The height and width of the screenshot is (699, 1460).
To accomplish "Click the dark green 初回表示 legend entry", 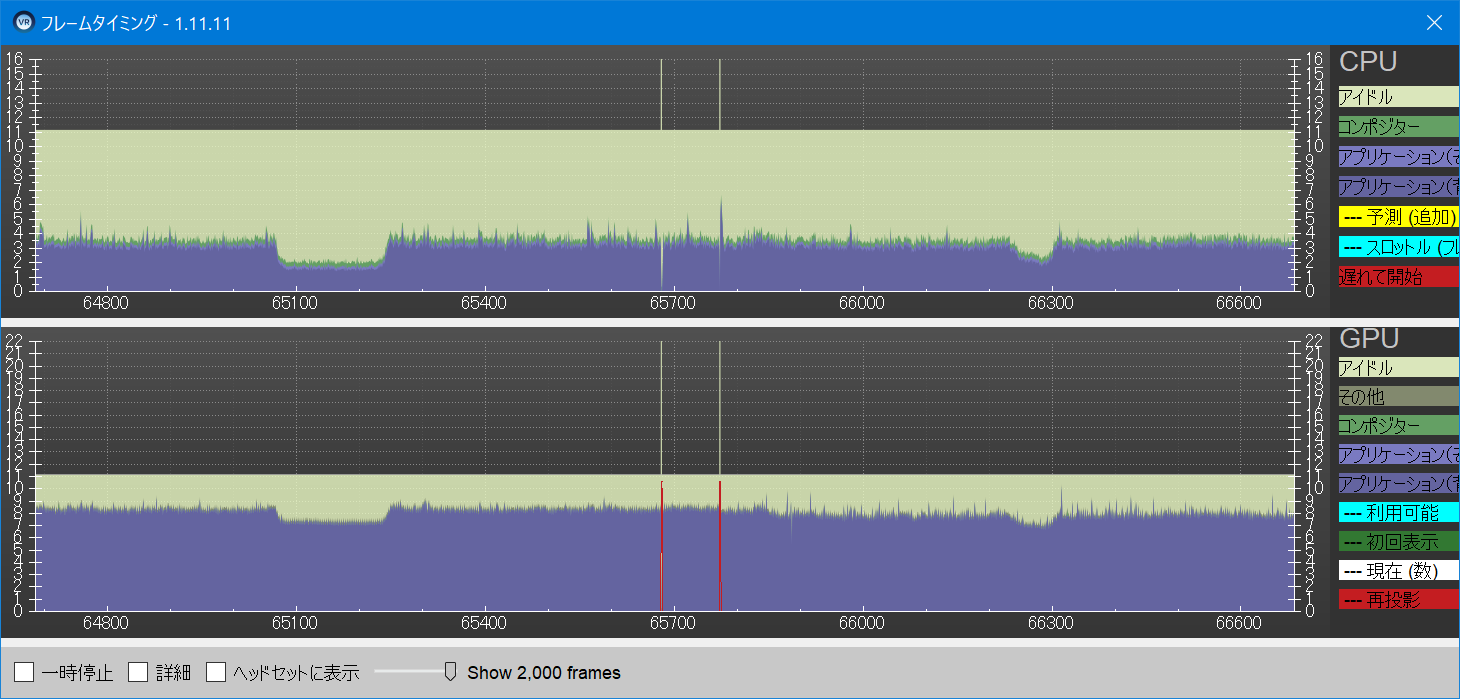I will point(1398,541).
